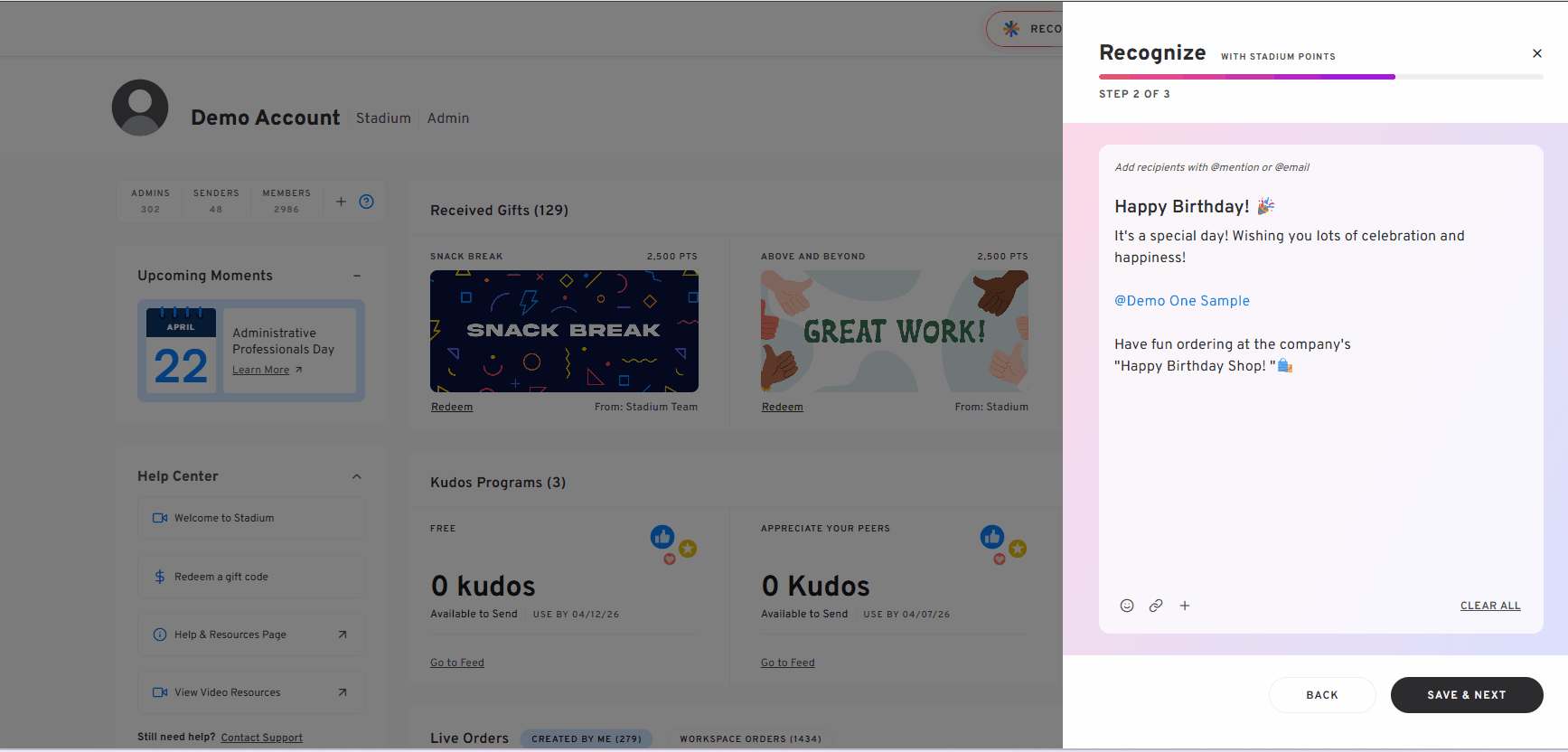This screenshot has width=1568, height=752.
Task: Open Redeem a gift code
Action: tap(251, 577)
